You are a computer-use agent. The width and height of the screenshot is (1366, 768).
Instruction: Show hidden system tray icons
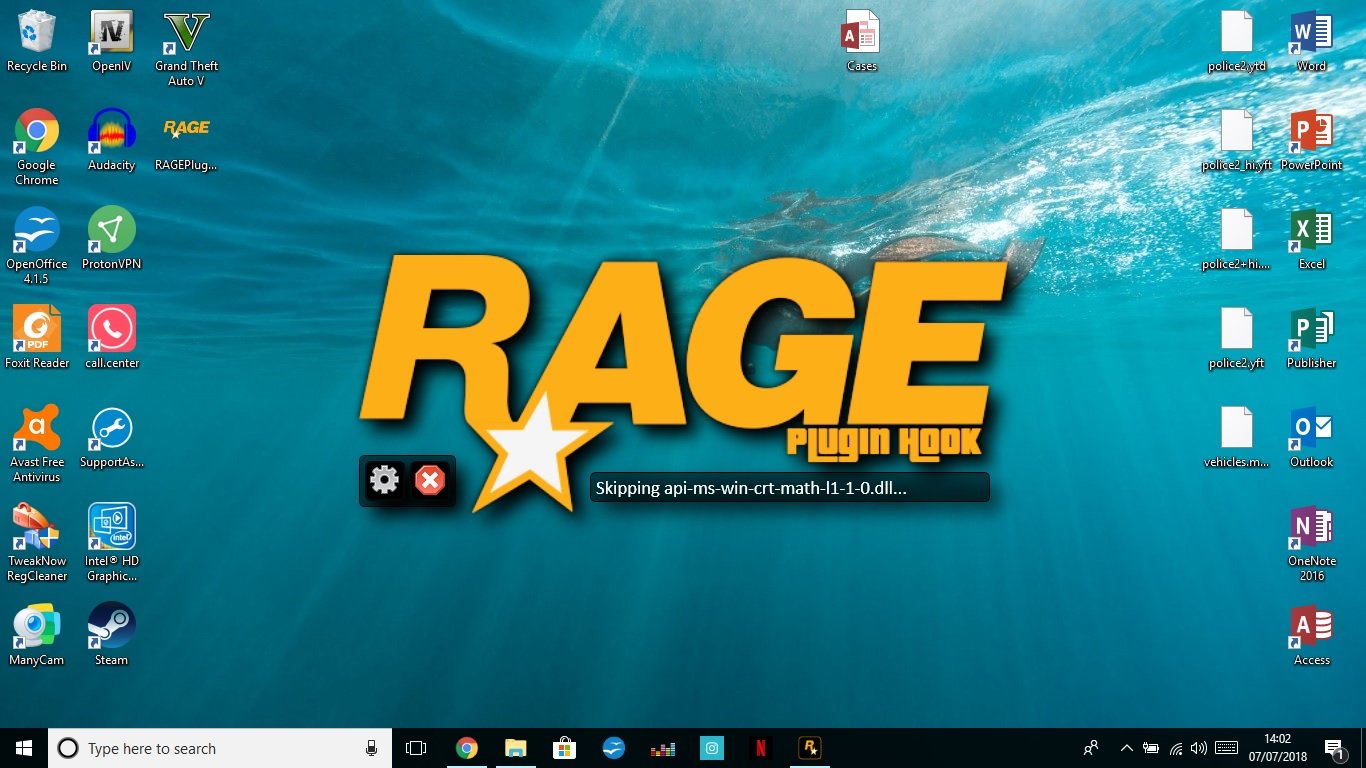[1126, 748]
